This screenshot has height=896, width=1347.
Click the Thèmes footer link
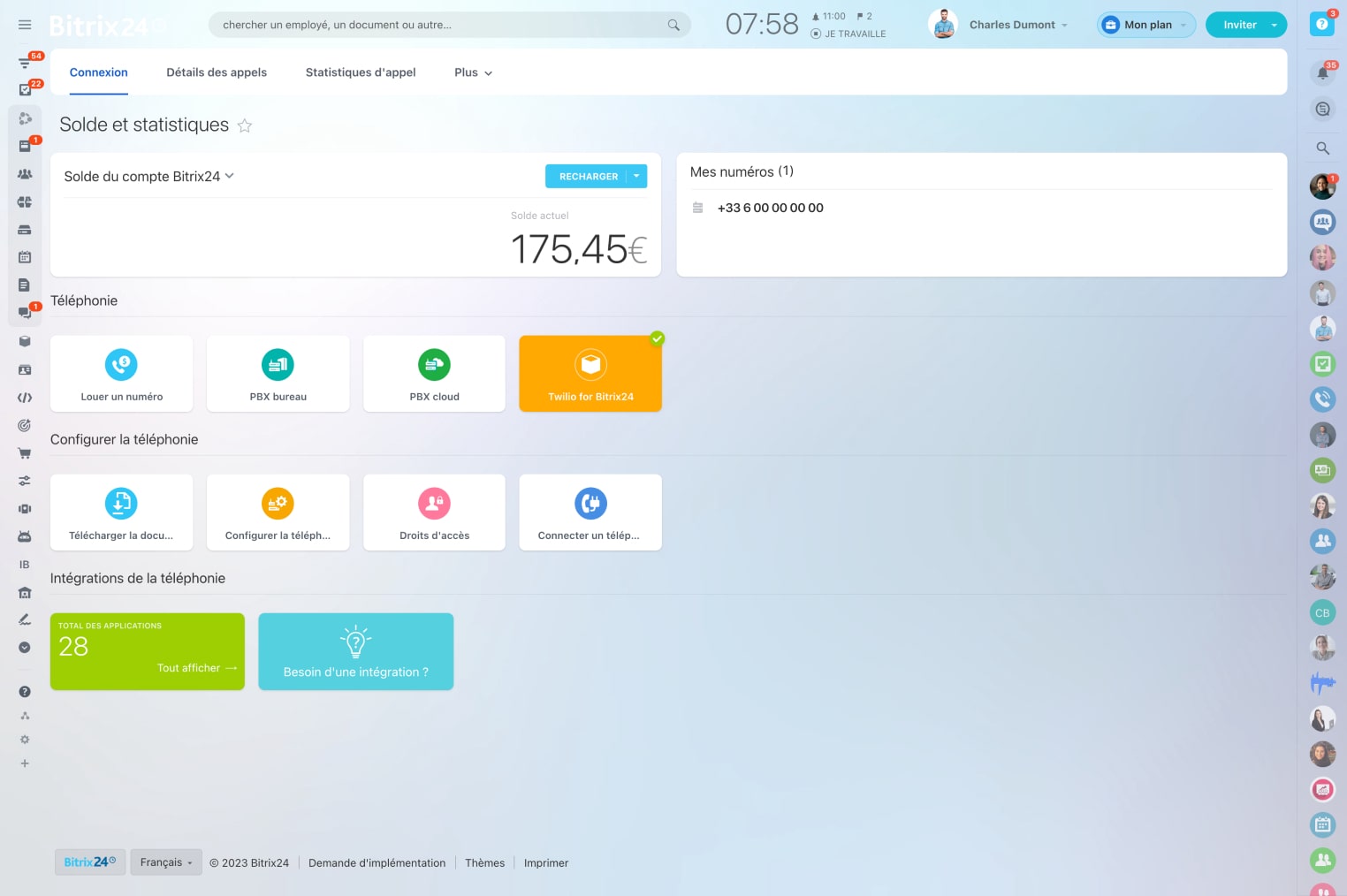(x=484, y=863)
